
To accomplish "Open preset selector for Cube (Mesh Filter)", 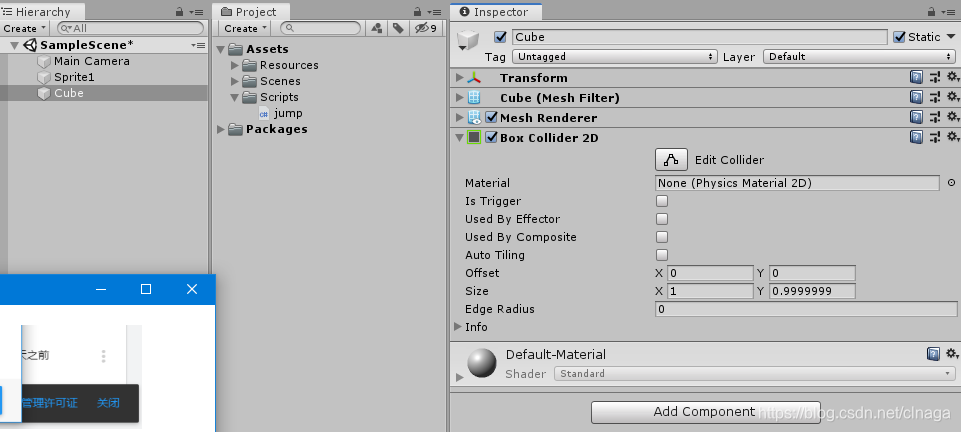I will click(935, 97).
